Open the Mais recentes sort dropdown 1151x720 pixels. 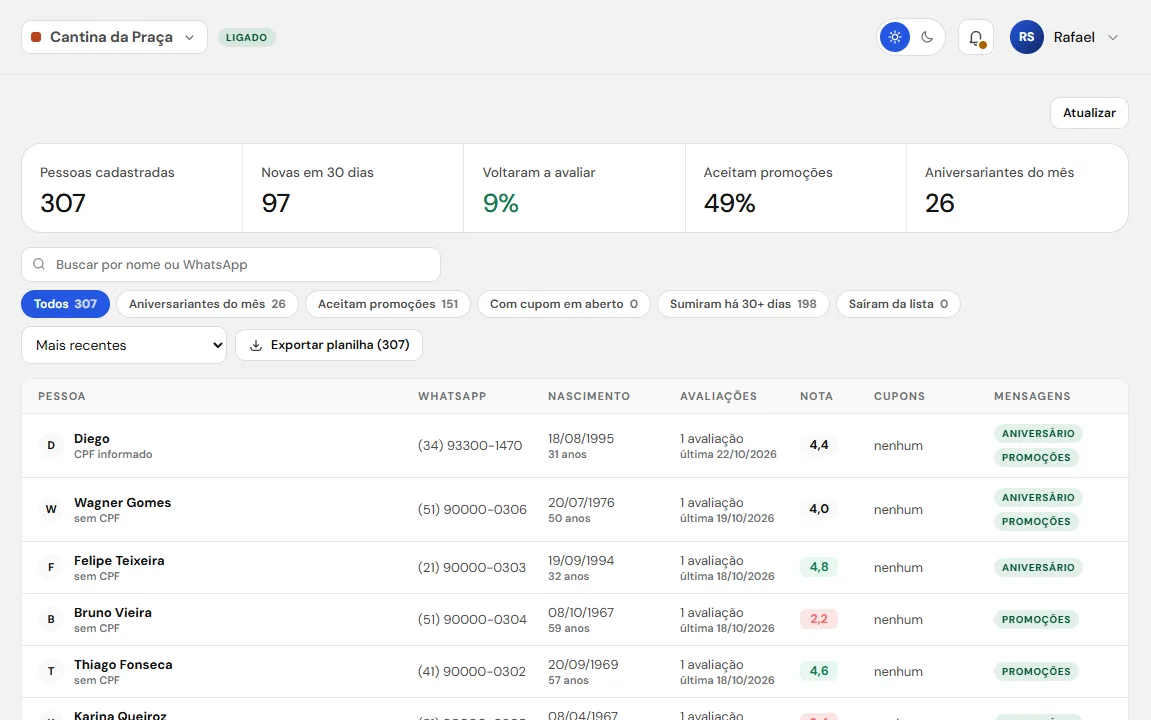coord(124,345)
